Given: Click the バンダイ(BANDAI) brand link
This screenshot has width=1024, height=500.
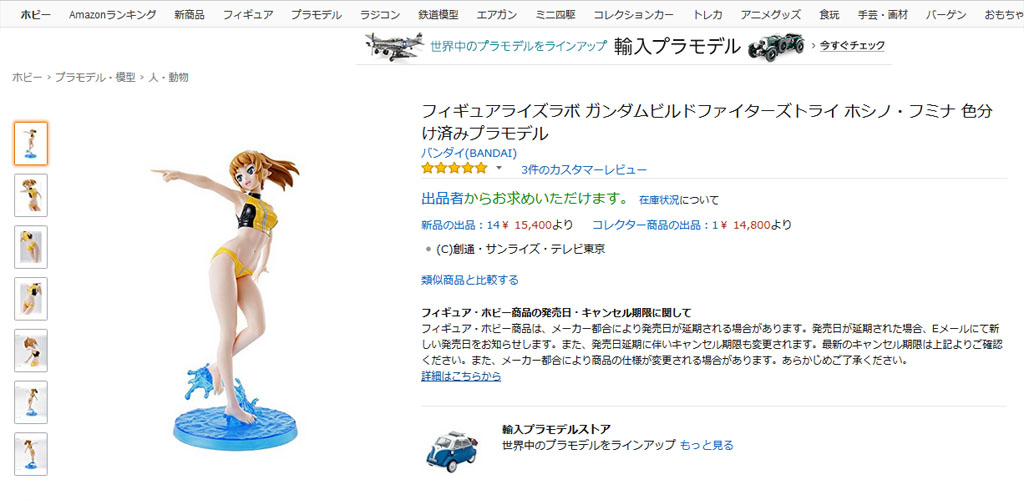Looking at the screenshot, I should pyautogui.click(x=469, y=153).
